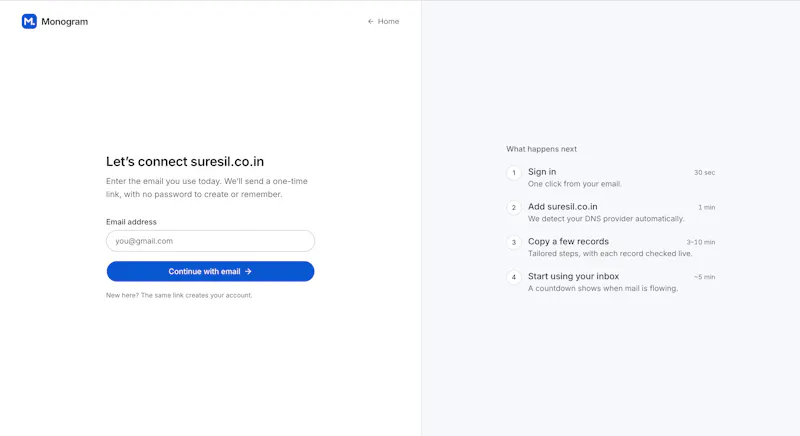Screen dimensions: 800x436
Task: Select the 'Sign in' step title
Action: click(542, 172)
